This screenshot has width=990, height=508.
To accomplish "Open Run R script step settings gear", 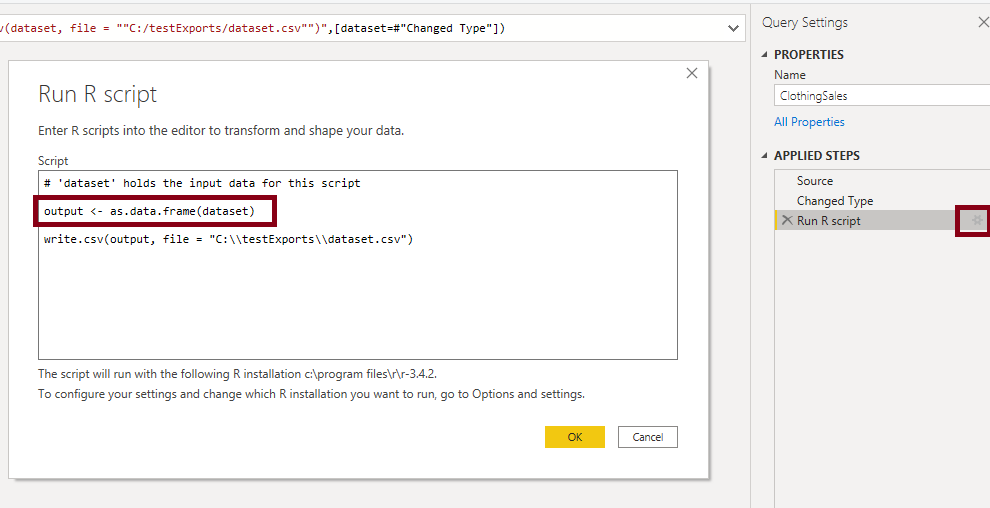I will pos(977,220).
